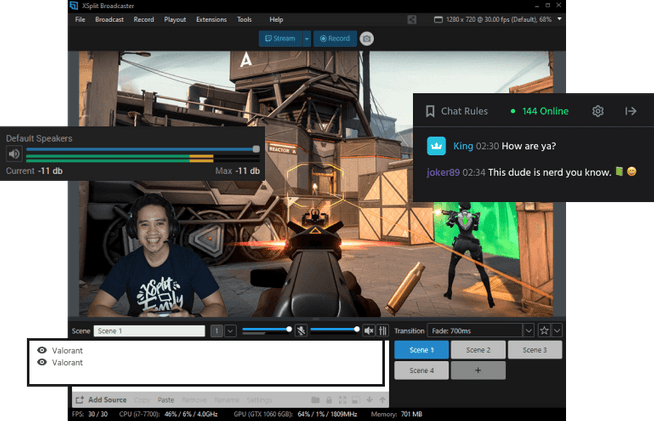Open the Record menu
Image resolution: width=654 pixels, height=421 pixels.
144,20
